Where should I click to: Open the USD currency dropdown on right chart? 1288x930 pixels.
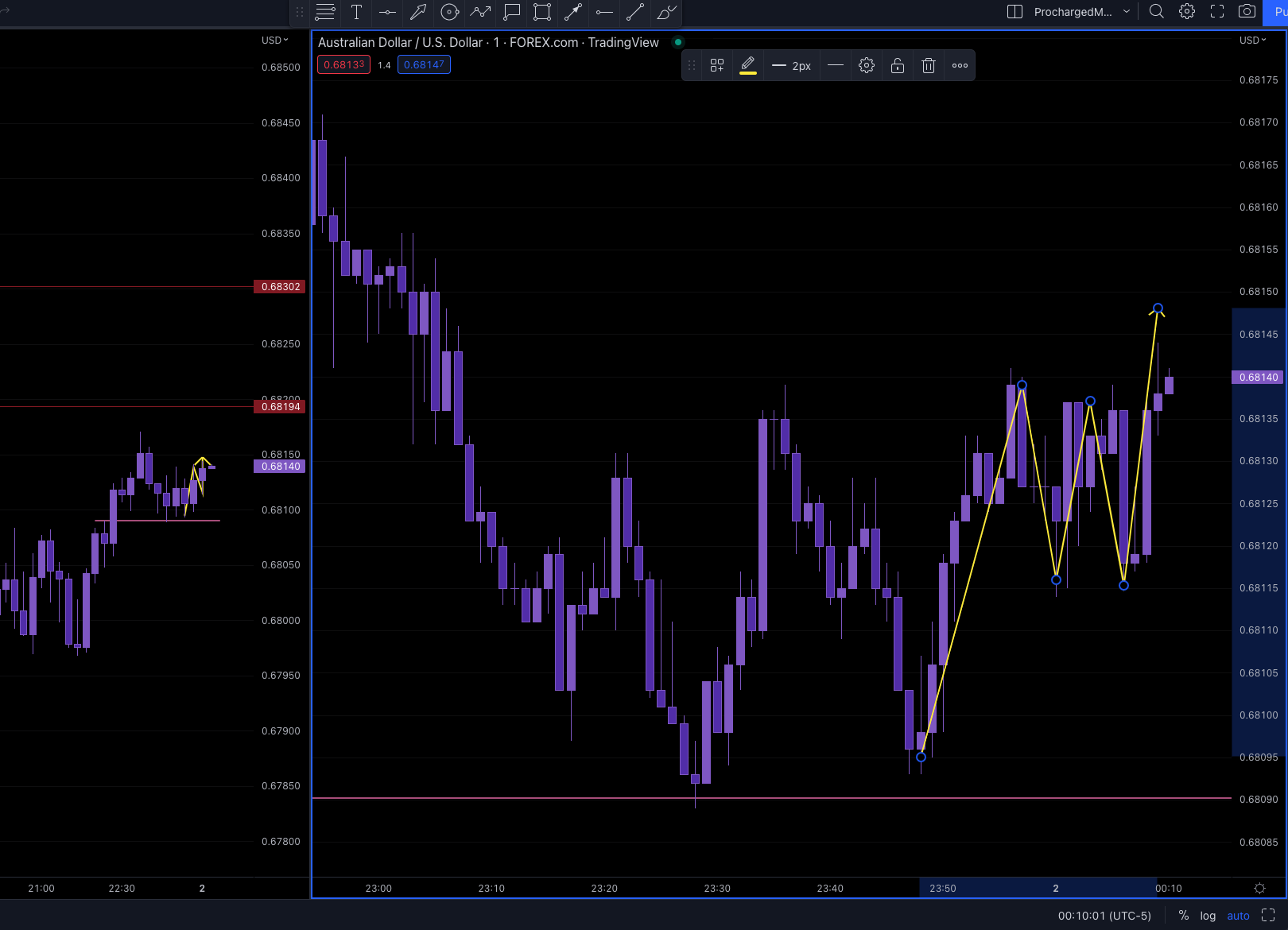(1253, 41)
